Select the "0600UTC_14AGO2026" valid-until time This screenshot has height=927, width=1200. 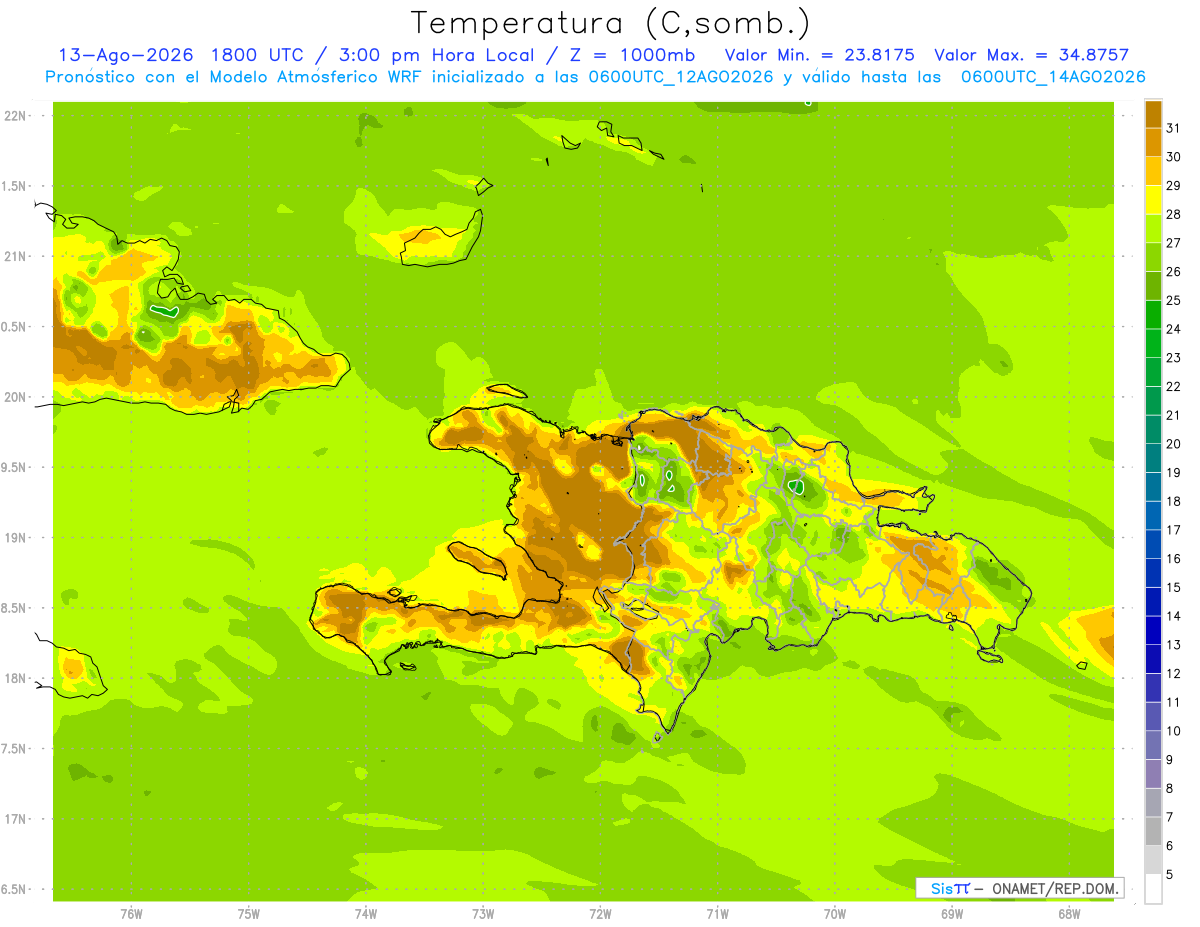point(1052,77)
